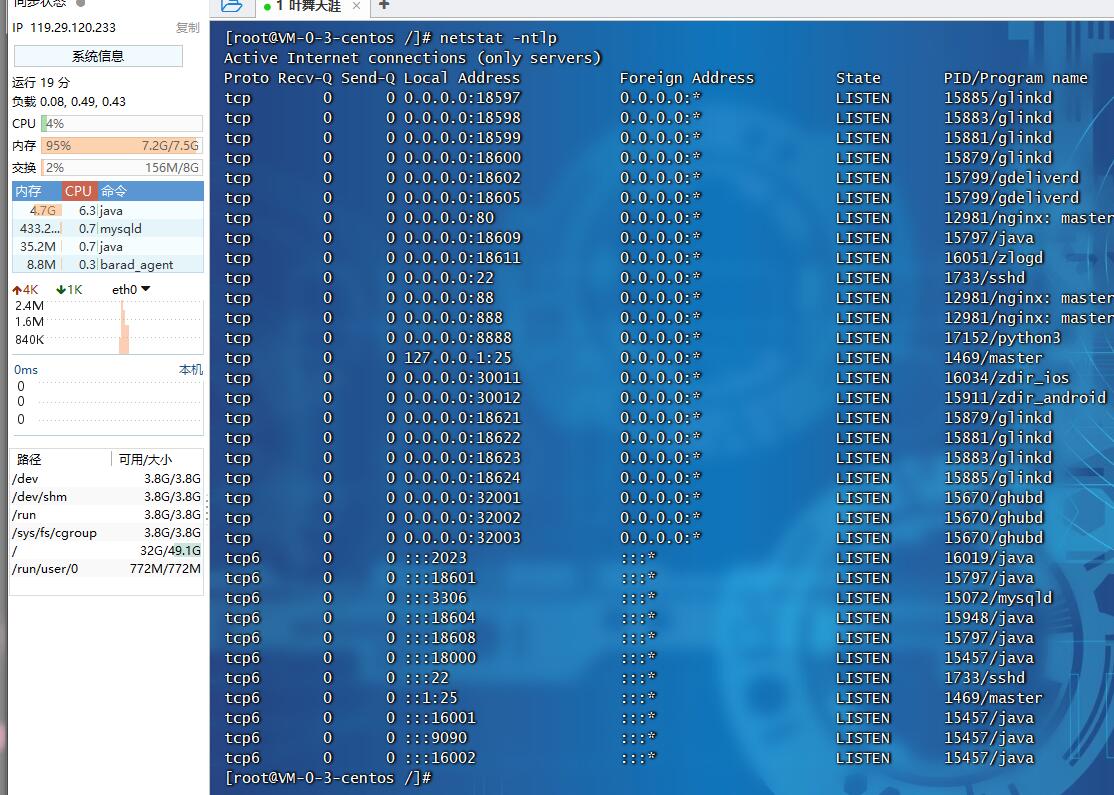Click the 负载 0.08, 0.49, 0.43 text

click(69, 102)
